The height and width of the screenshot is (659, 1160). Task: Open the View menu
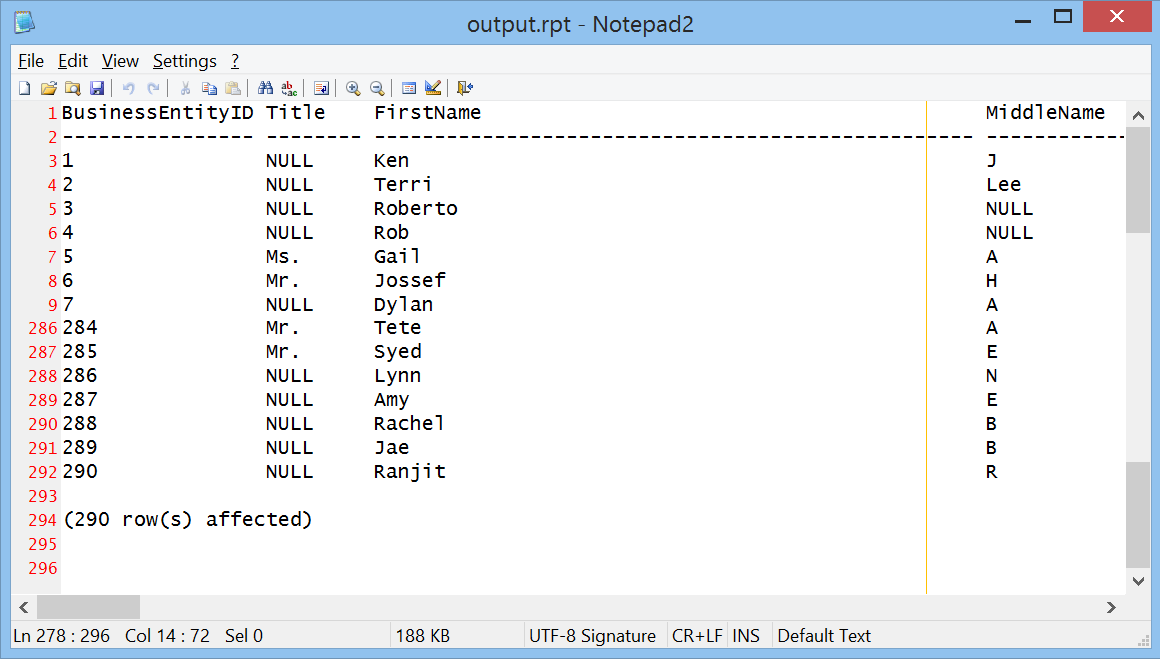coord(120,61)
